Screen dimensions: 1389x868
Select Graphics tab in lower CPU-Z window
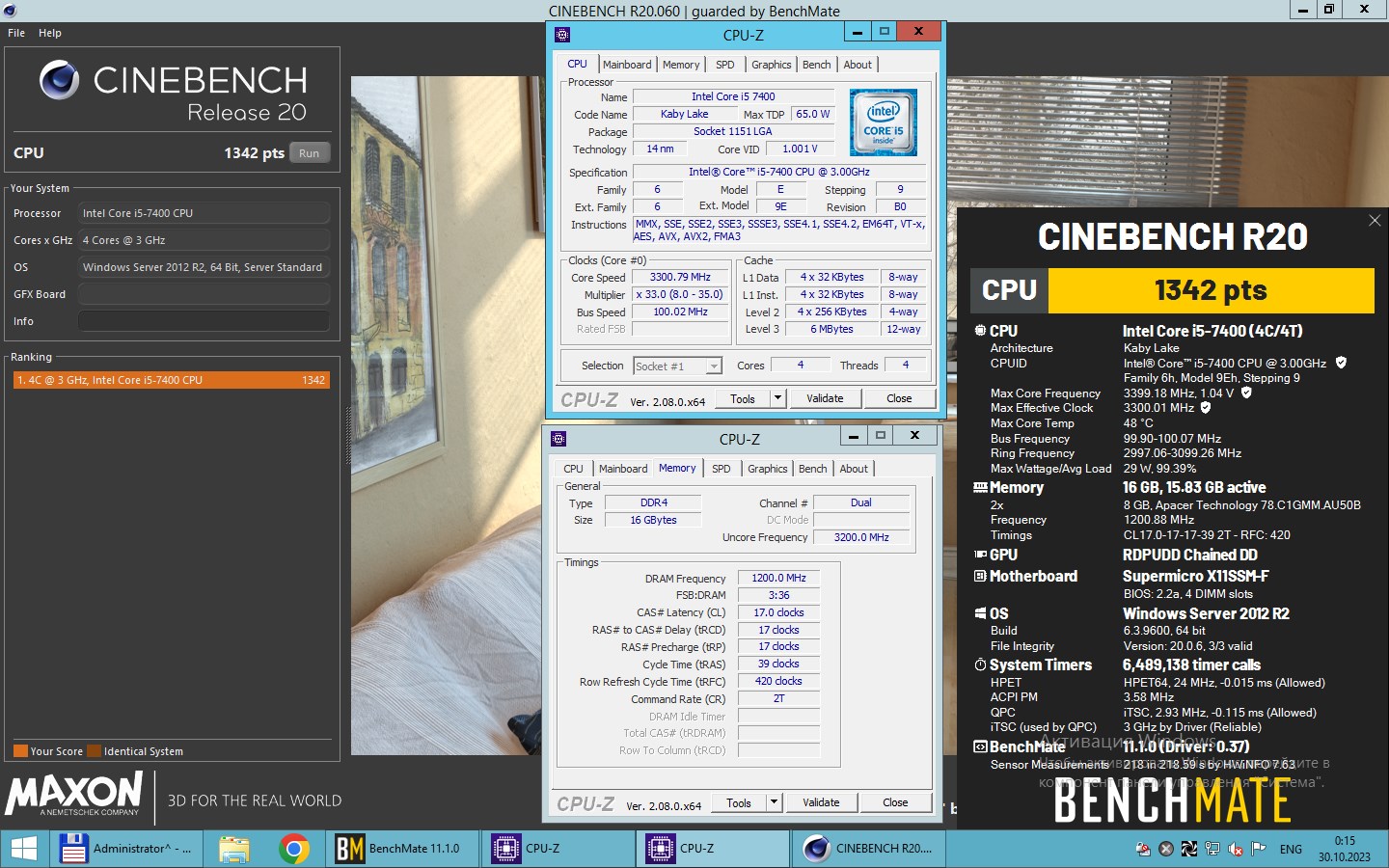tap(768, 469)
